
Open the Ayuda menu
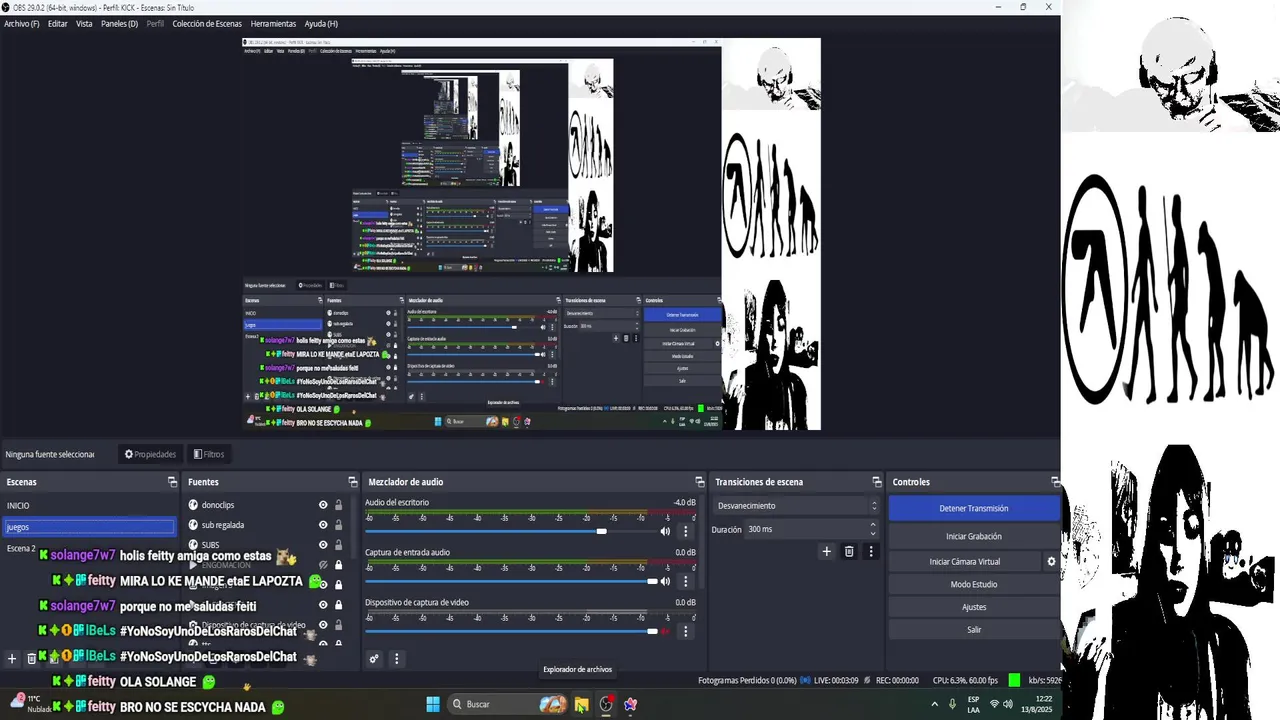pos(321,23)
